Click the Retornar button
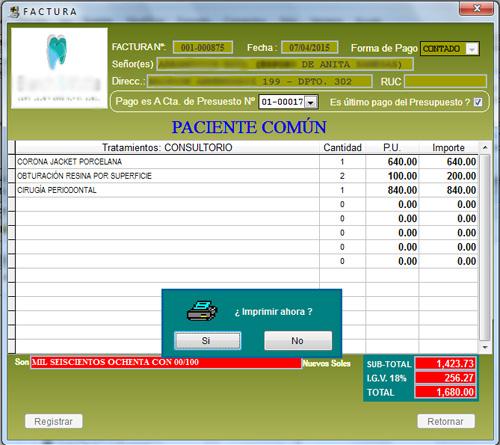Screen dimensions: 500x445 (x=446, y=421)
